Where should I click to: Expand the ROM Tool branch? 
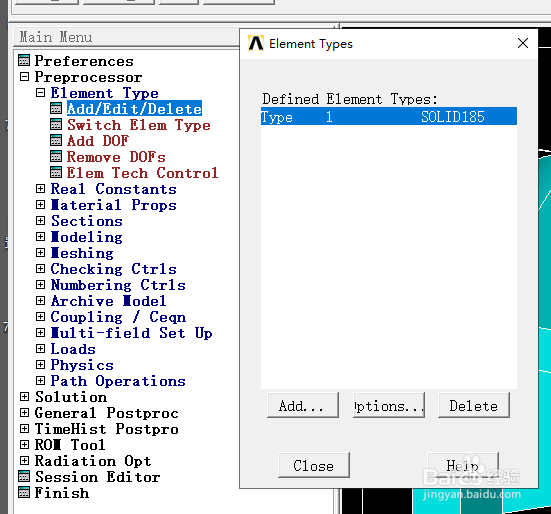click(x=24, y=444)
